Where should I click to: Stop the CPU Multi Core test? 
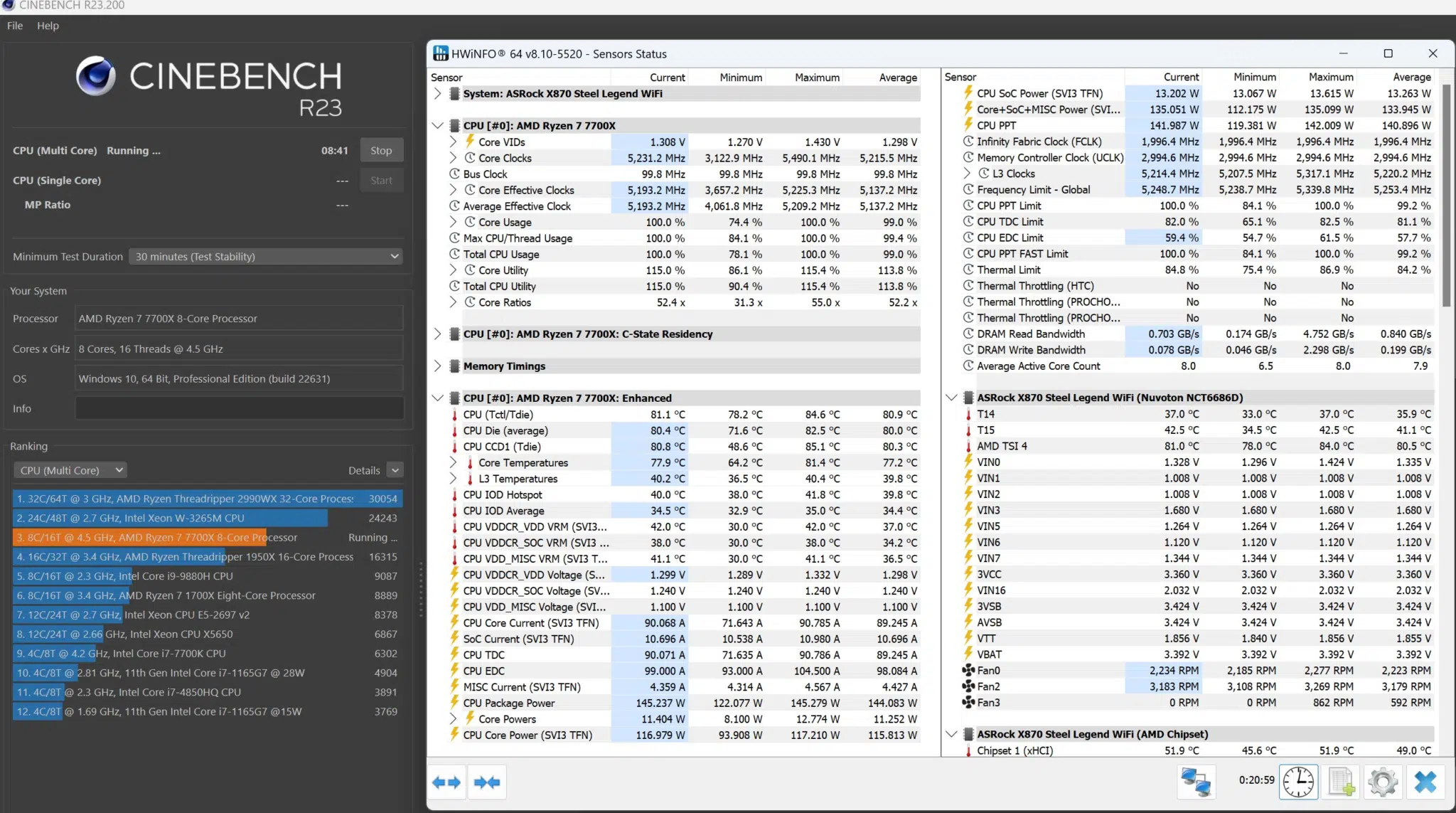(x=381, y=150)
